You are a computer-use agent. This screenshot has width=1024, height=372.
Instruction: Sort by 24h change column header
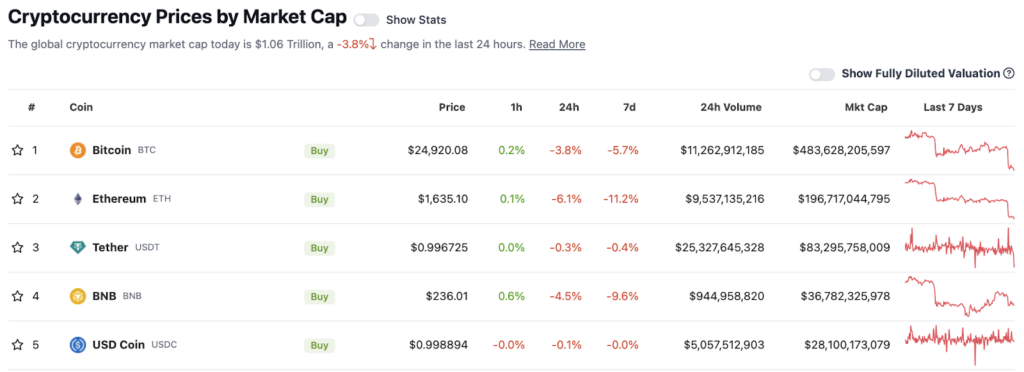[569, 108]
